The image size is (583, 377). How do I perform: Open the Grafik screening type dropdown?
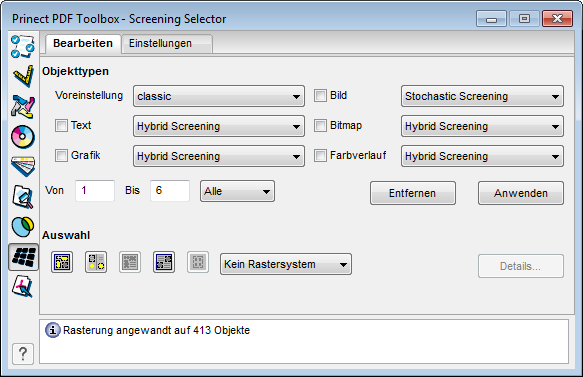click(x=219, y=156)
